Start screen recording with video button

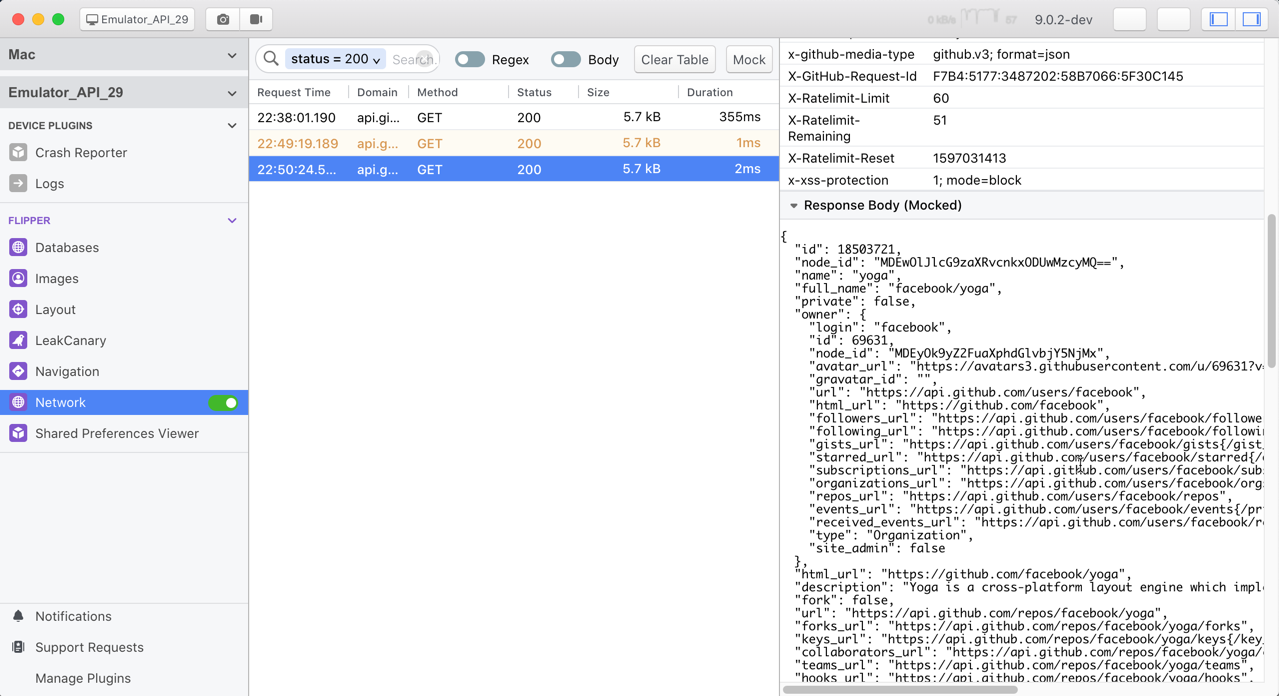(x=256, y=19)
